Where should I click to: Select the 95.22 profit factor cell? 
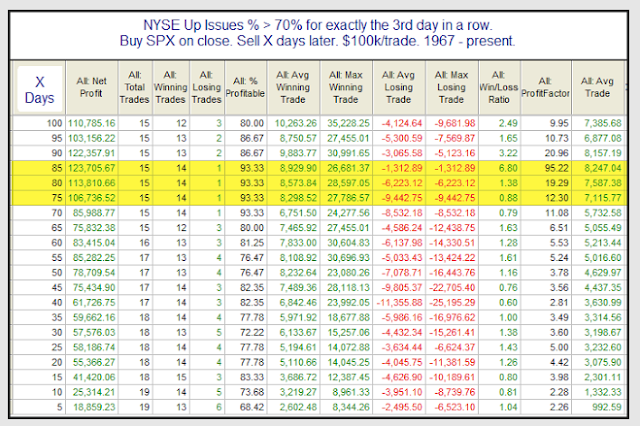coord(556,168)
